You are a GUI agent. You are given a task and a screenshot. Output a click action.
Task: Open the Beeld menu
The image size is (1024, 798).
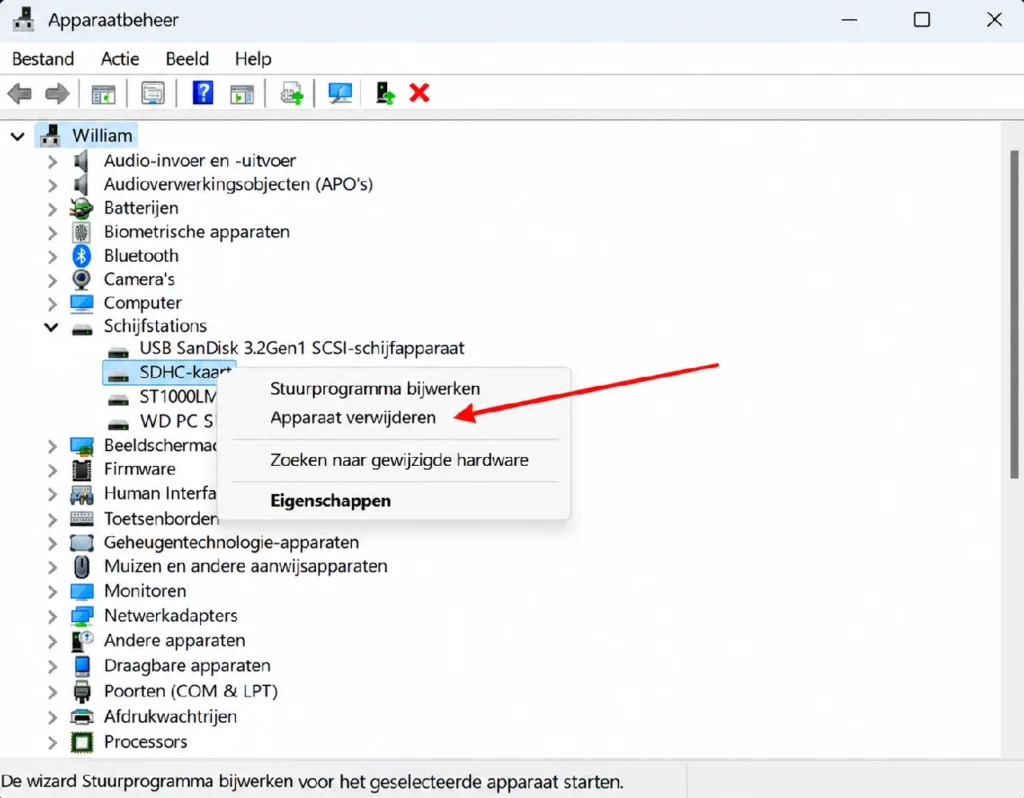coord(187,59)
